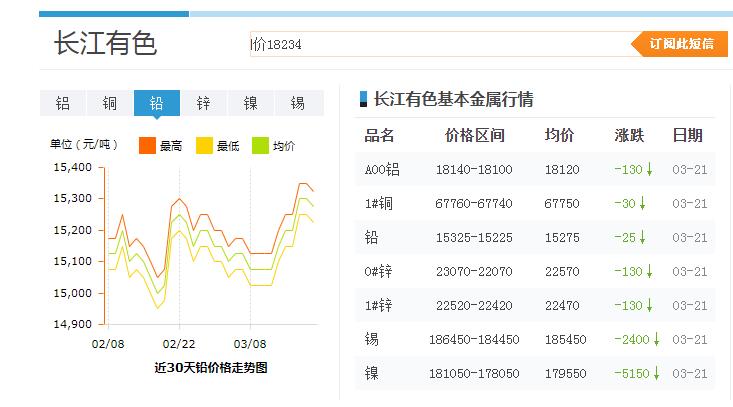
Task: Click the -2400 change value
Action: (632, 340)
